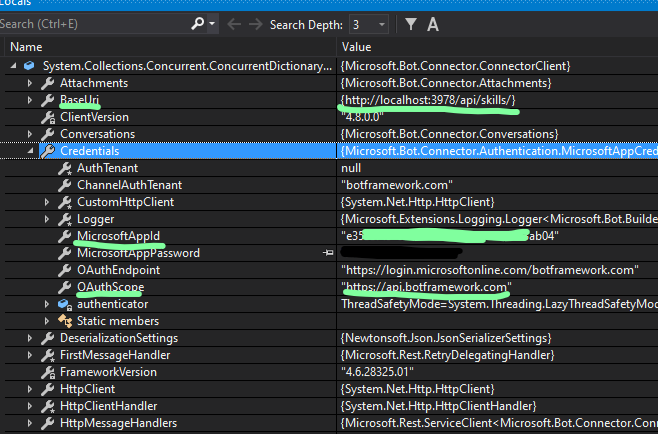This screenshot has width=658, height=434.
Task: Click the filter funnel icon
Action: (x=411, y=24)
